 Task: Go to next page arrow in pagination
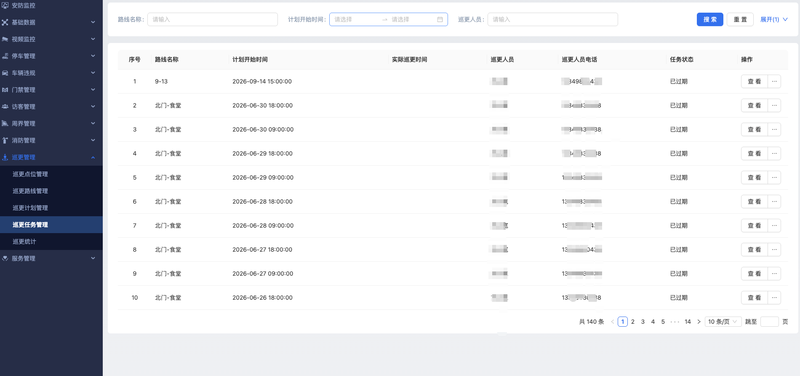(698, 321)
